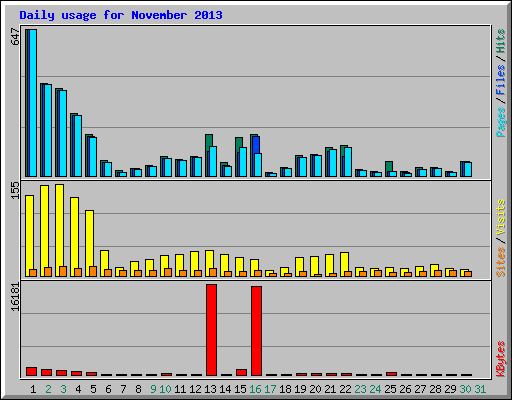Image resolution: width=512 pixels, height=400 pixels.
Task: Click day label 13 on the x-axis
Action: click(x=210, y=389)
